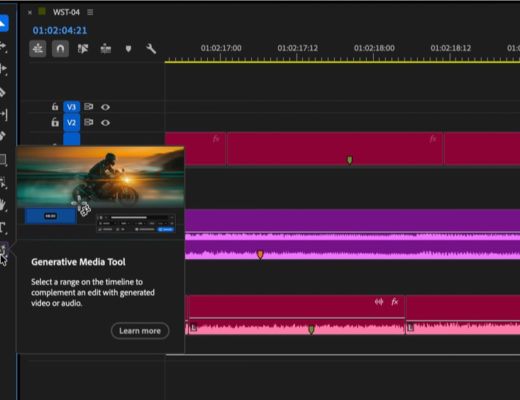Toggle sync lock on V2
The height and width of the screenshot is (400, 520).
pyautogui.click(x=88, y=122)
